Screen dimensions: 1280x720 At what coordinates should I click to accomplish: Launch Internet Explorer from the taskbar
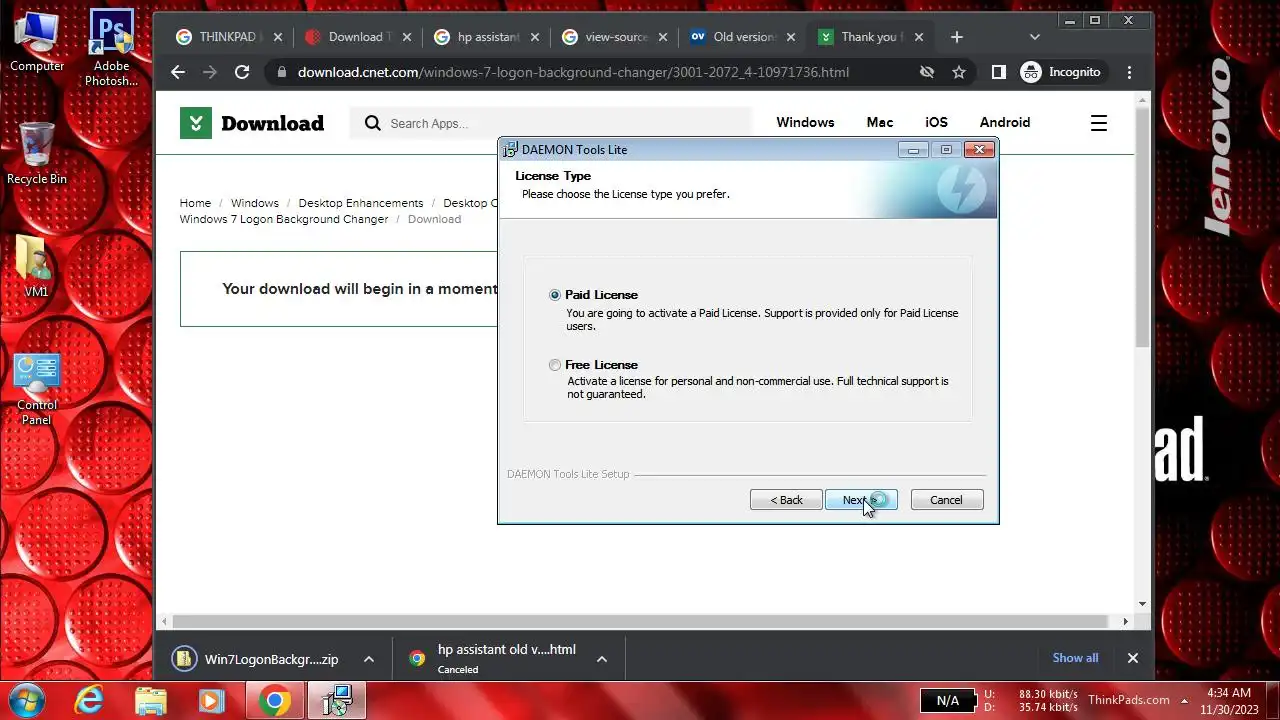89,700
